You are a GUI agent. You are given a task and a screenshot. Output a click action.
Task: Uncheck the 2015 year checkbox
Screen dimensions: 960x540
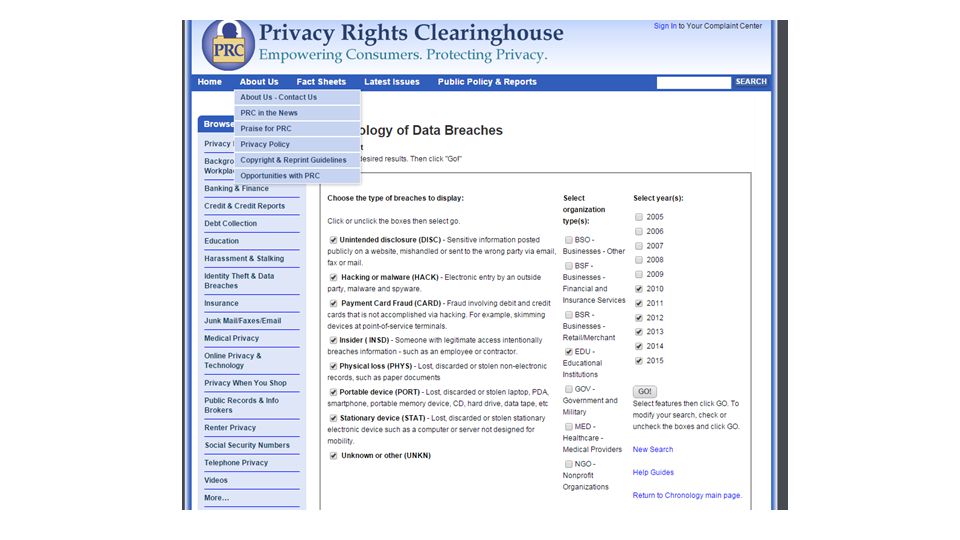pos(639,361)
